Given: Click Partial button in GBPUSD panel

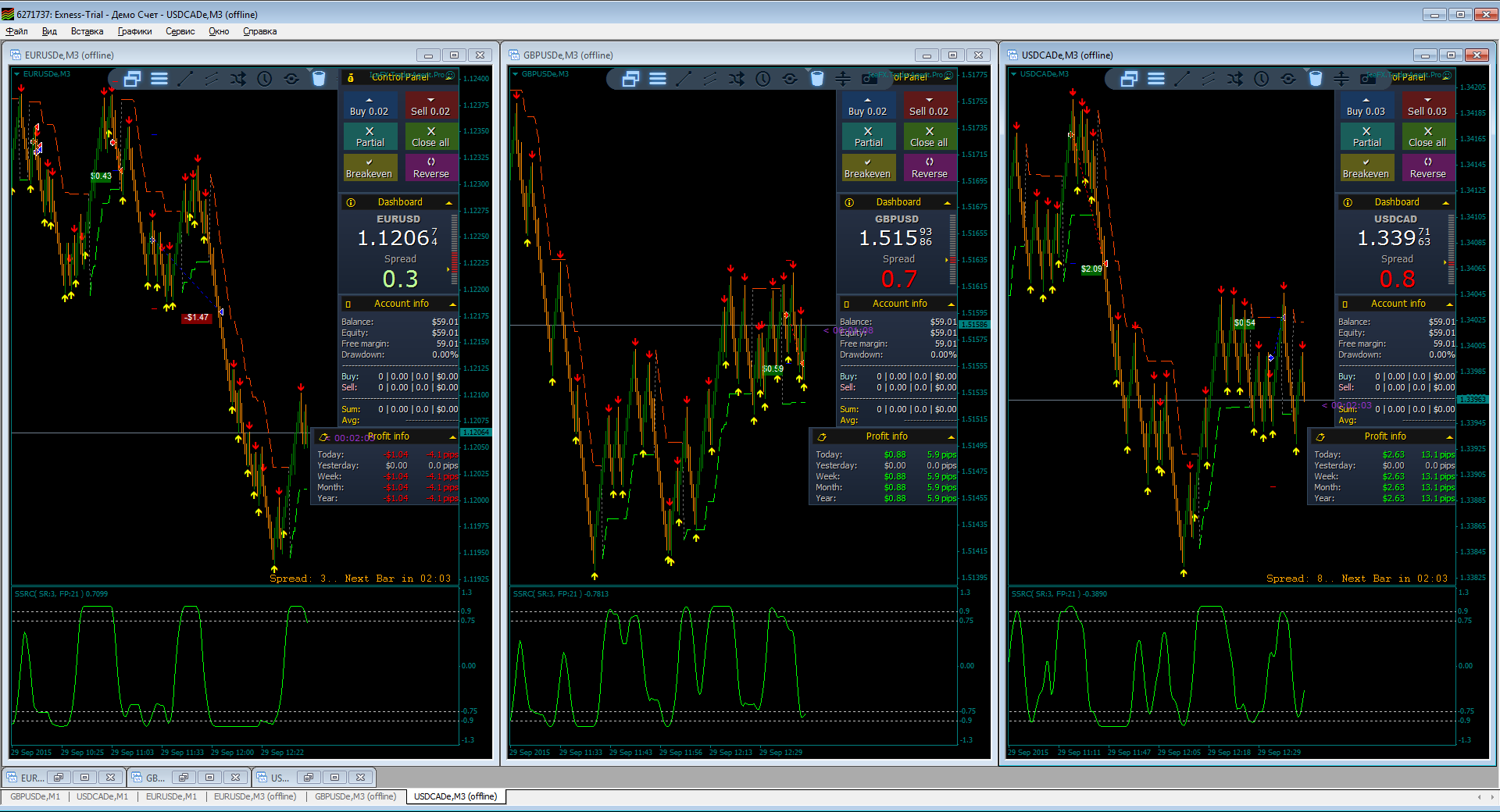Looking at the screenshot, I should (869, 137).
